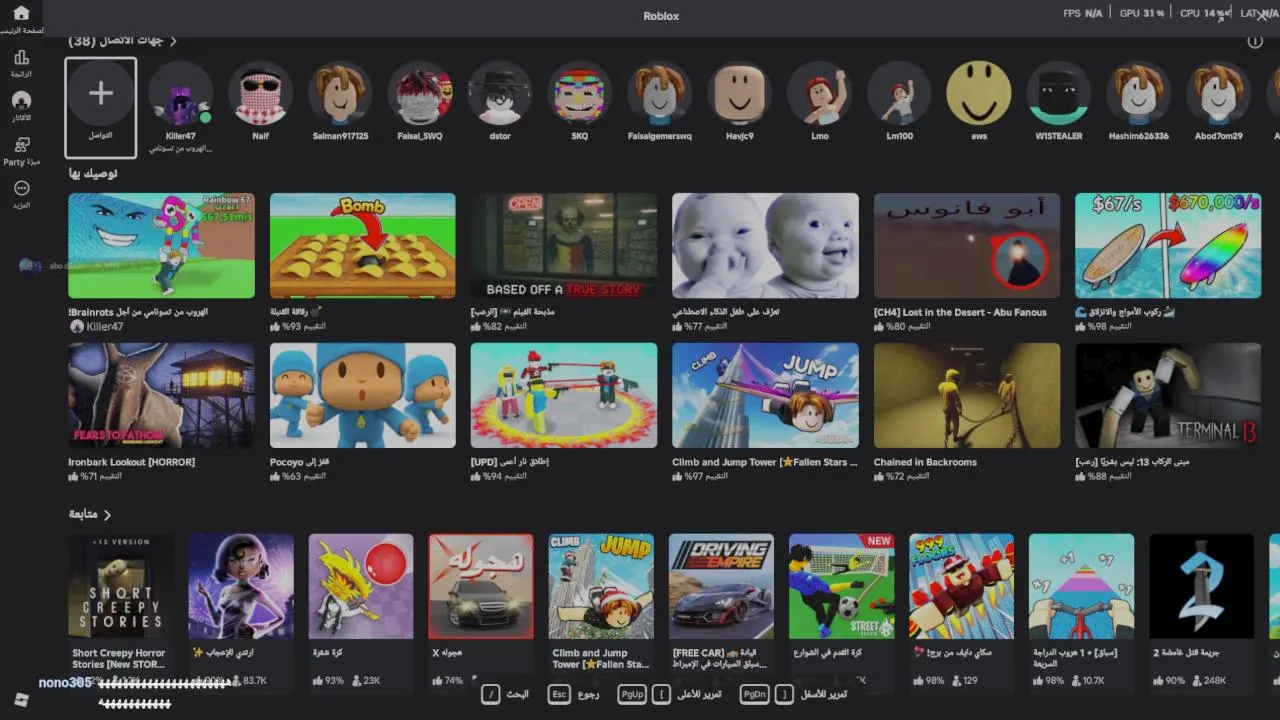Open friend avatar Naif
Screen dimensions: 1280x720
coord(260,93)
